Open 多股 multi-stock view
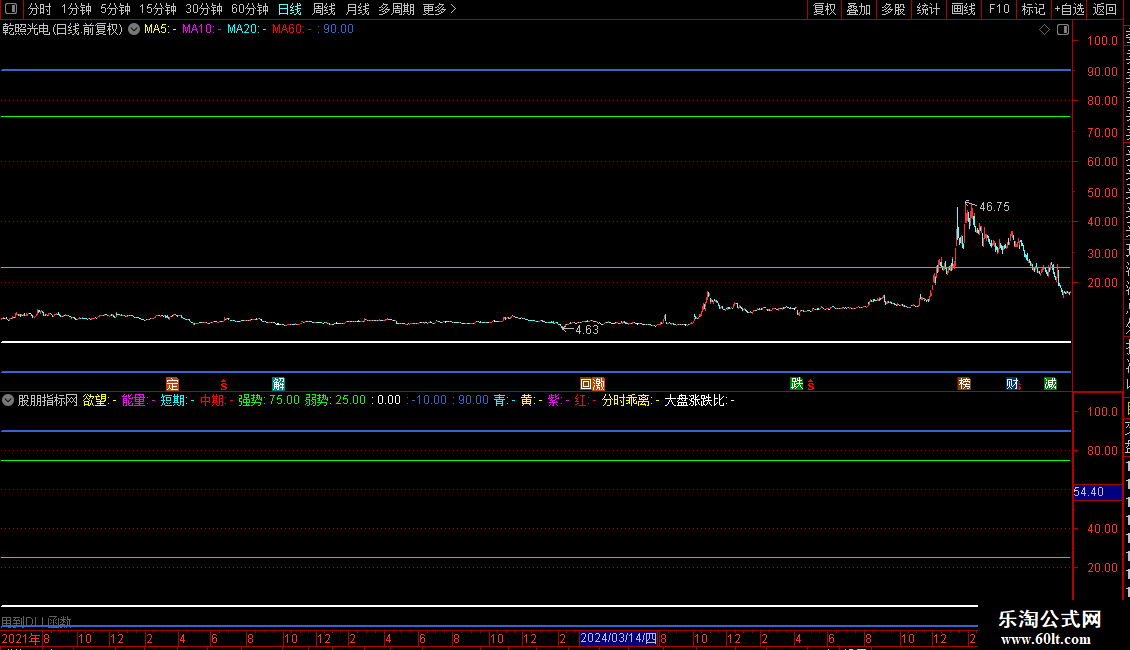1130x650 pixels. point(893,9)
